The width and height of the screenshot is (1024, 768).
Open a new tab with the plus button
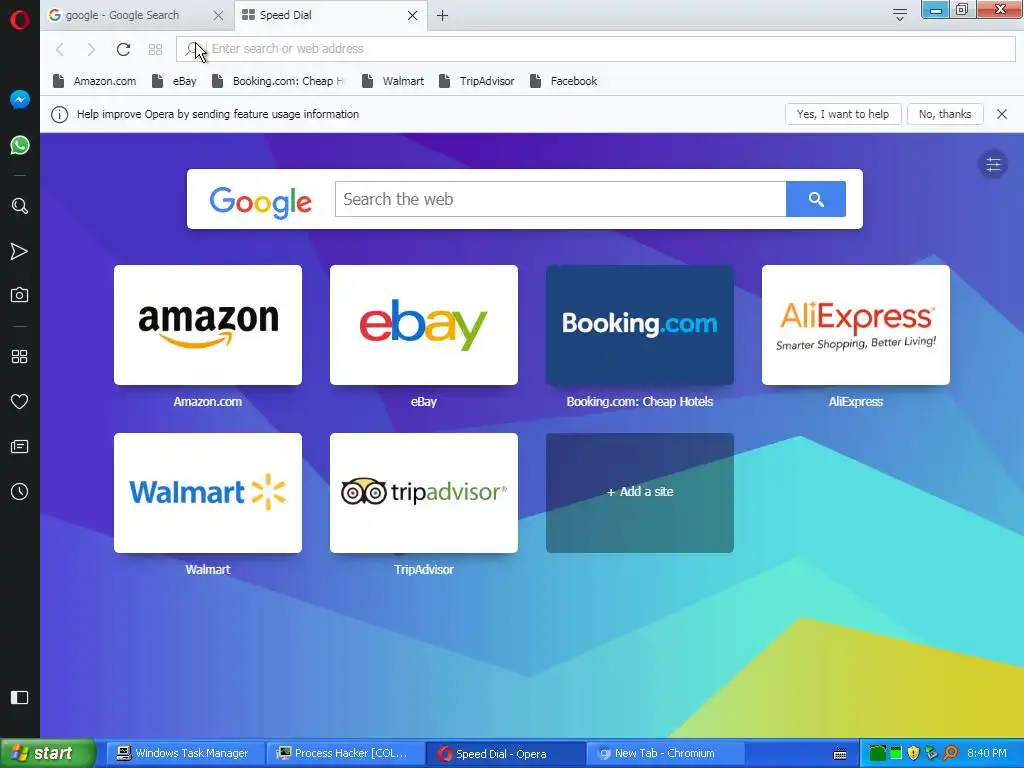coord(442,15)
